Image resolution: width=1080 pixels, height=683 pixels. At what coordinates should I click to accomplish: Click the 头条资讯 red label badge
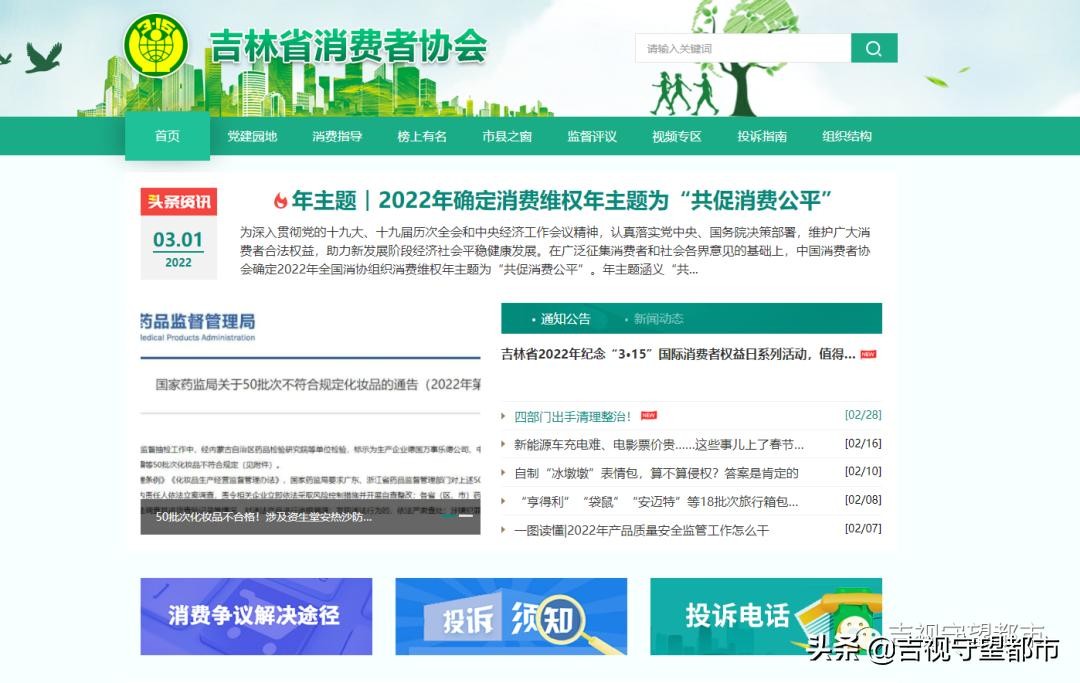tap(179, 202)
